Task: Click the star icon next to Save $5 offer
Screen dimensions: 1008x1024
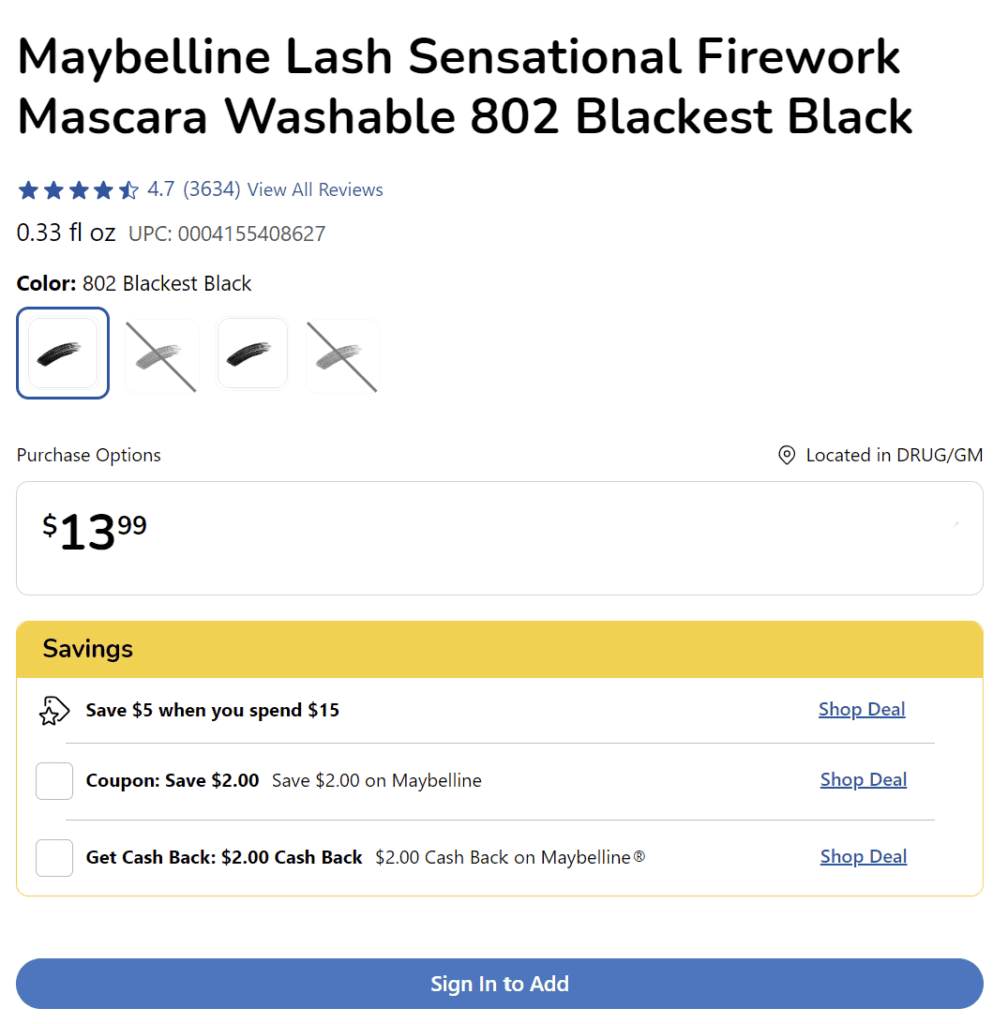Action: click(54, 710)
